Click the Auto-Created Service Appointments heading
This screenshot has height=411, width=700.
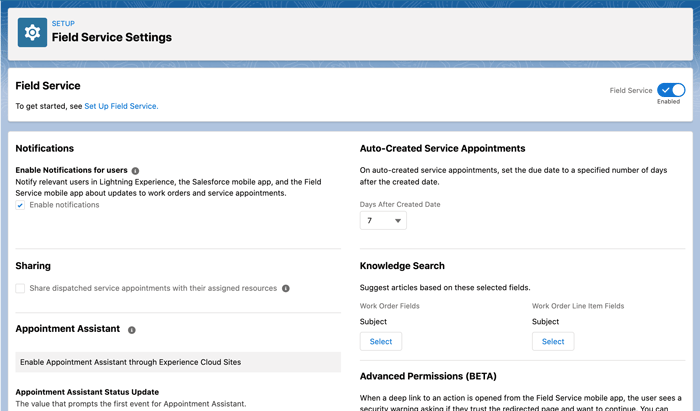(442, 149)
